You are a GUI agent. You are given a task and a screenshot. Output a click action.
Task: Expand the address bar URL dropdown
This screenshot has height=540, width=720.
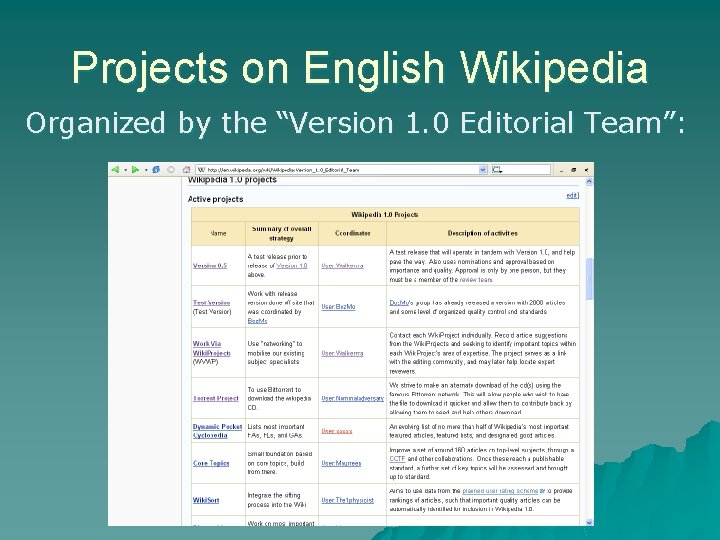coord(483,170)
